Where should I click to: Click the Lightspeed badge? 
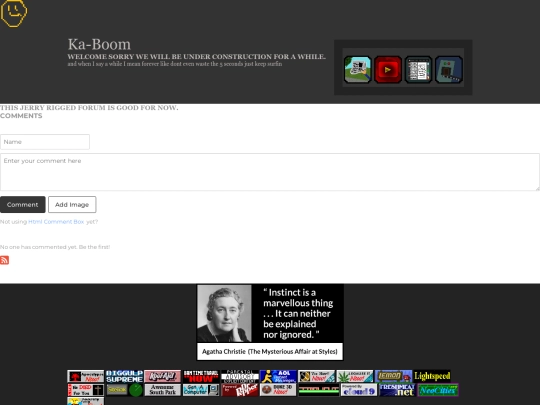(x=432, y=376)
